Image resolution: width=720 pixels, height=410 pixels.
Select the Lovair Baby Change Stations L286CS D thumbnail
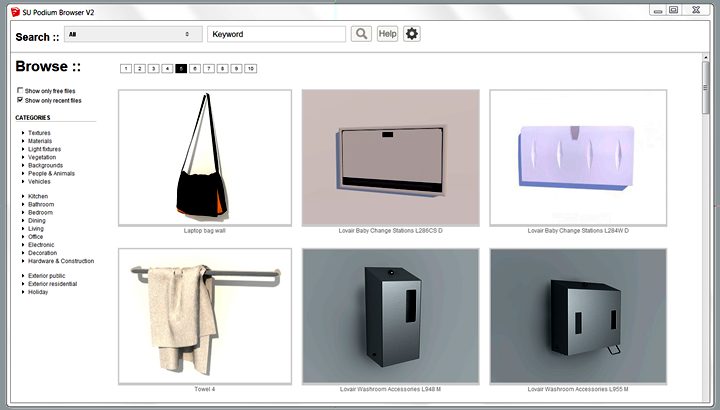coord(391,157)
